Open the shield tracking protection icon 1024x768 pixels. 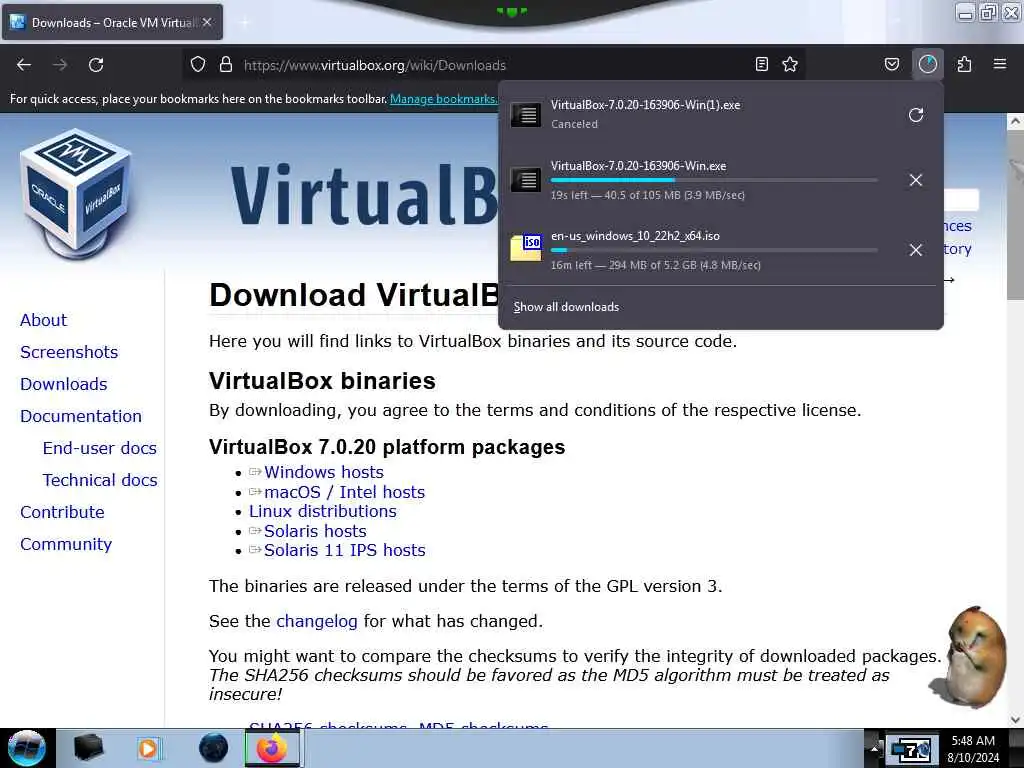(x=198, y=64)
